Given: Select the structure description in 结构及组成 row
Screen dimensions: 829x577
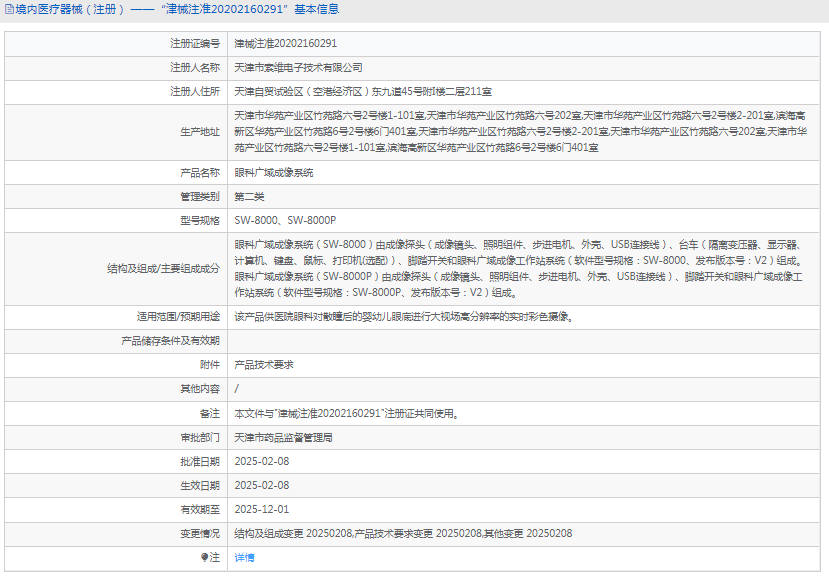Looking at the screenshot, I should 519,269.
